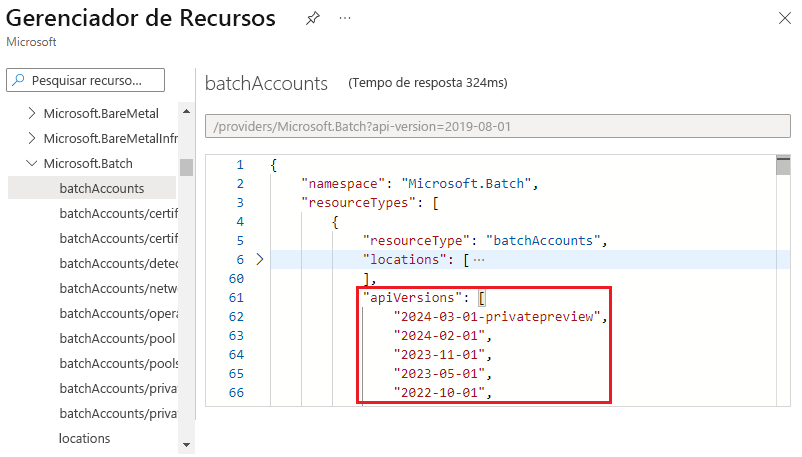Image resolution: width=802 pixels, height=457 pixels.
Task: Pin the Gerenciador de Recursos blade
Action: (313, 19)
